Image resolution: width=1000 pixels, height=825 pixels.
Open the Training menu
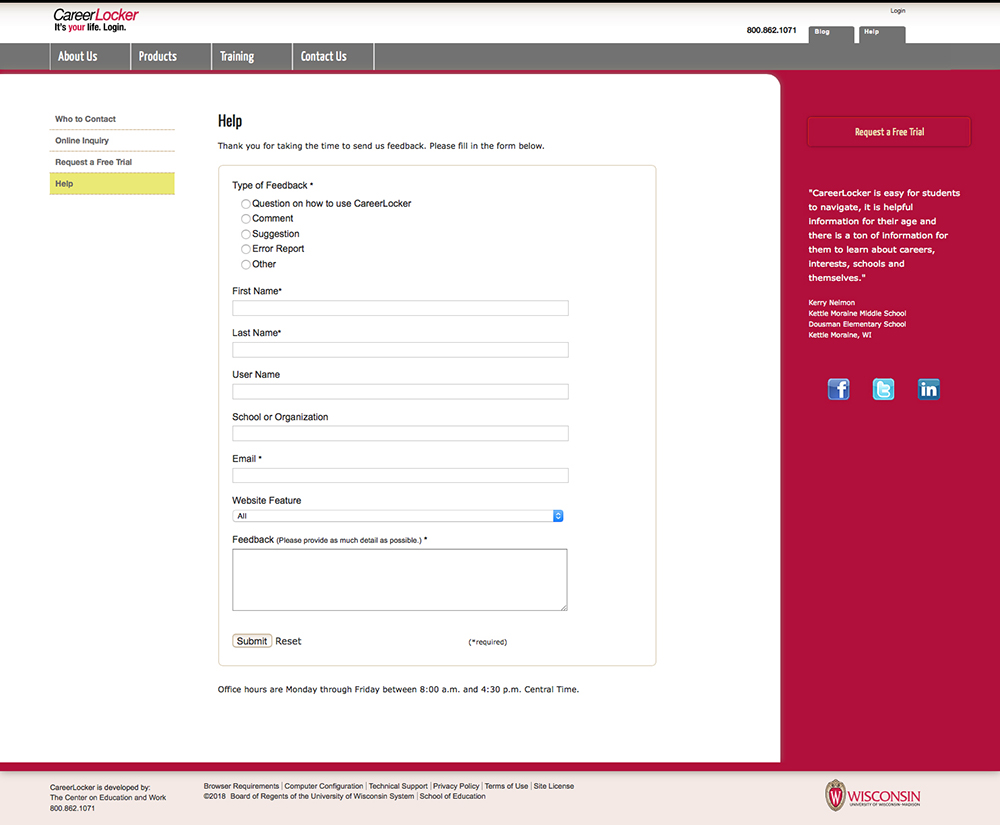(x=252, y=56)
